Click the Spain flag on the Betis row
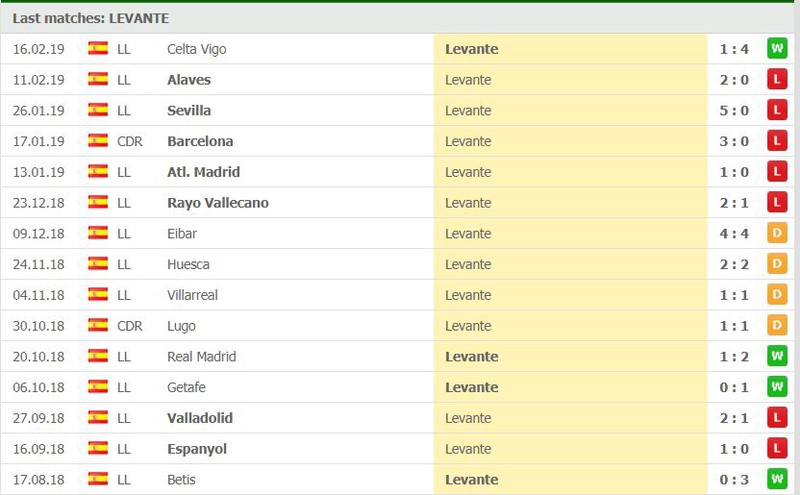Screen dimensions: 800x495 point(98,479)
